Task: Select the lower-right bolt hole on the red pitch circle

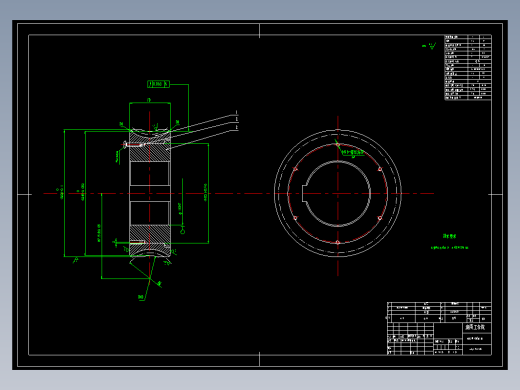Action: [x=380, y=218]
